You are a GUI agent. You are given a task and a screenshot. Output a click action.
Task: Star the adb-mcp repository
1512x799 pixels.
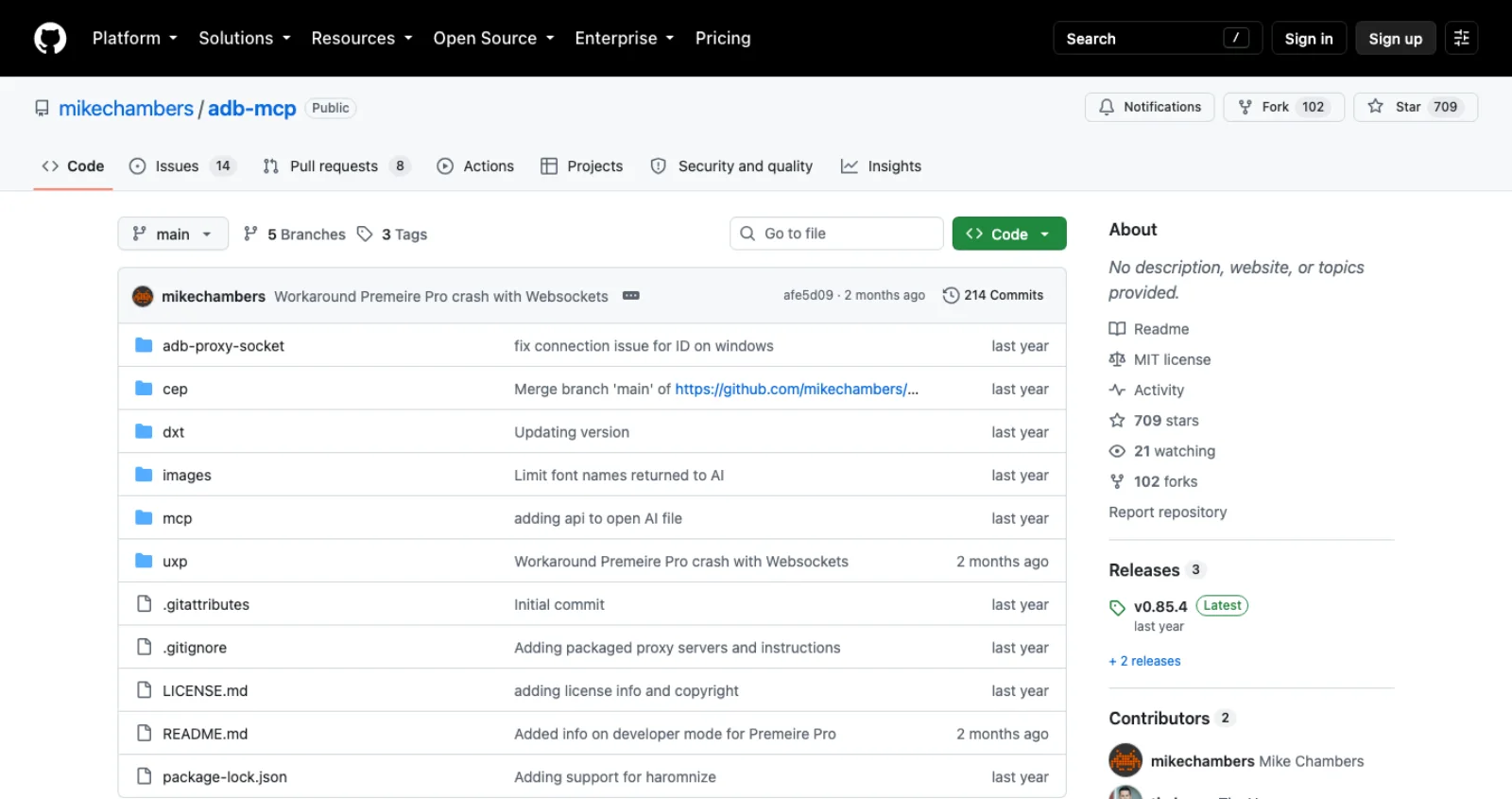point(1416,107)
